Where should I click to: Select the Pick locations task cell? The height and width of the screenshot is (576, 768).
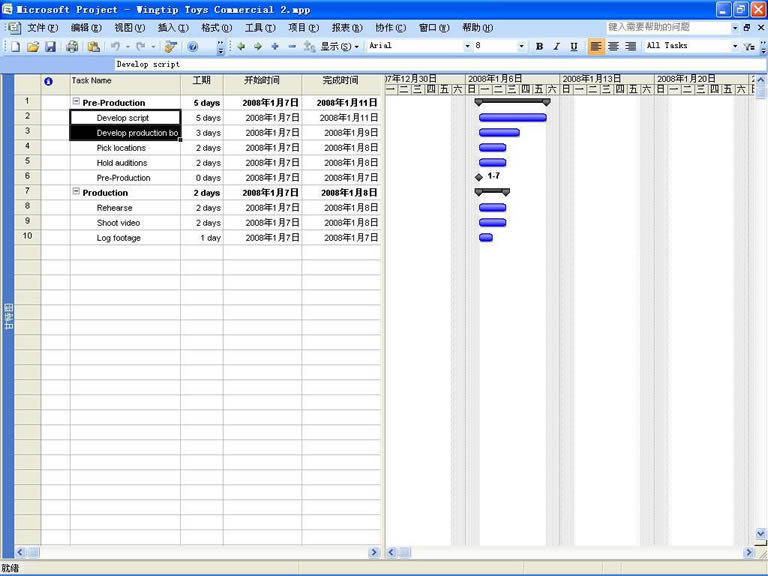coord(125,148)
